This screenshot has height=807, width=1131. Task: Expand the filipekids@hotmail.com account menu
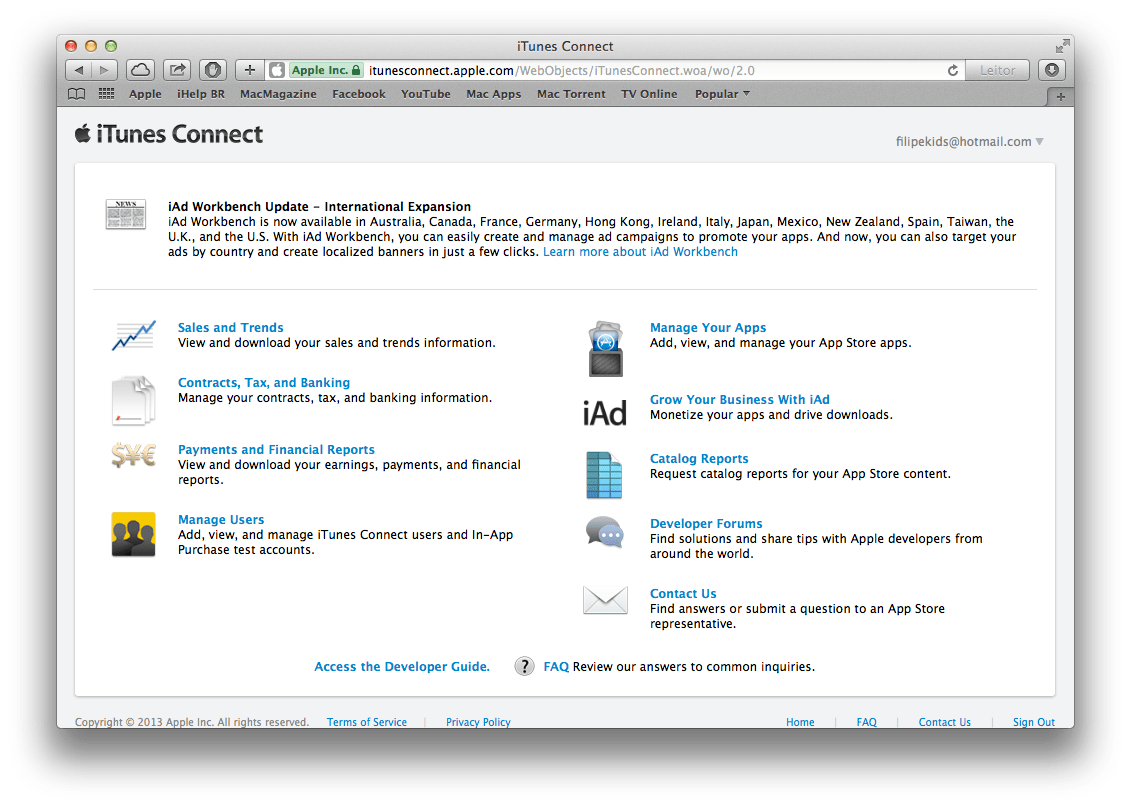(x=969, y=141)
